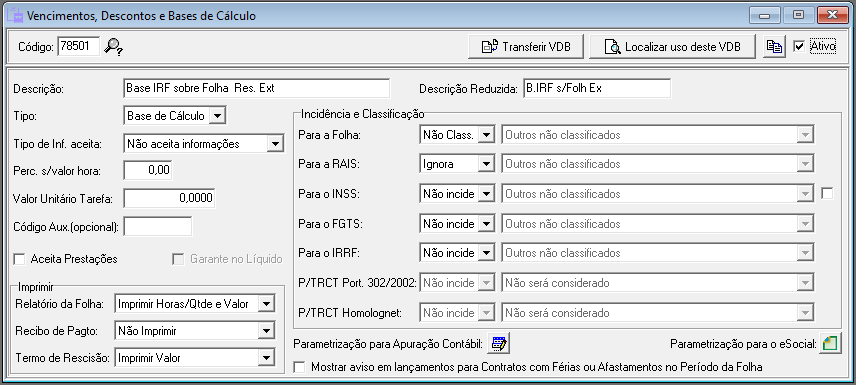Viewport: 856px width, 385px height.
Task: Click the Descrição text field
Action: point(257,88)
